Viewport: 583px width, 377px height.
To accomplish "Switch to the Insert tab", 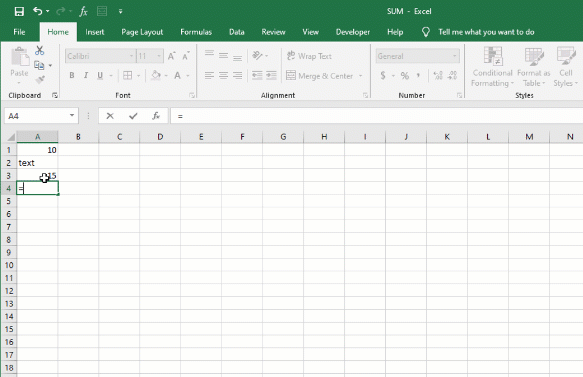I will tap(95, 32).
